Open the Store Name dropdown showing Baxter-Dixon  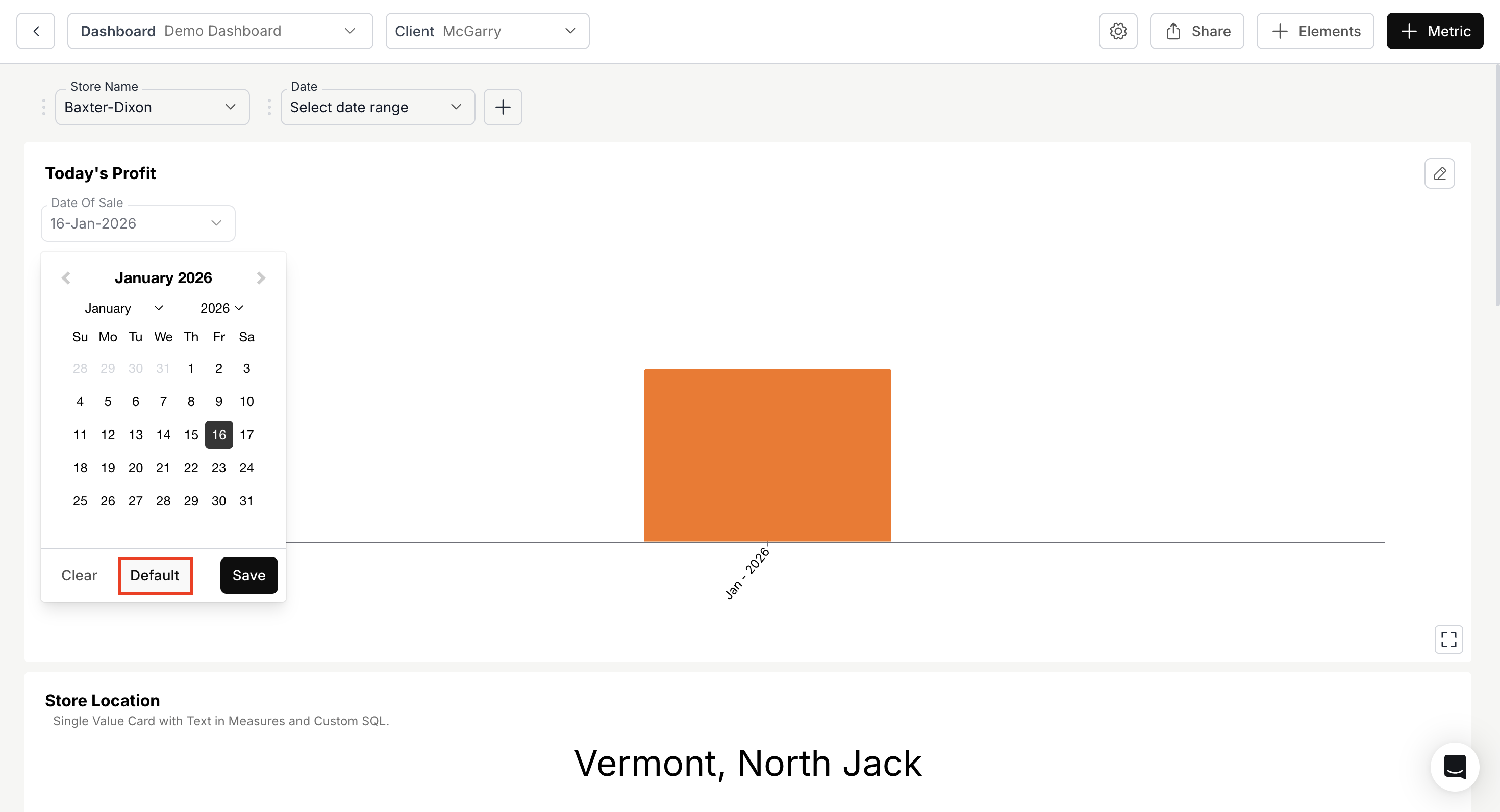[152, 107]
